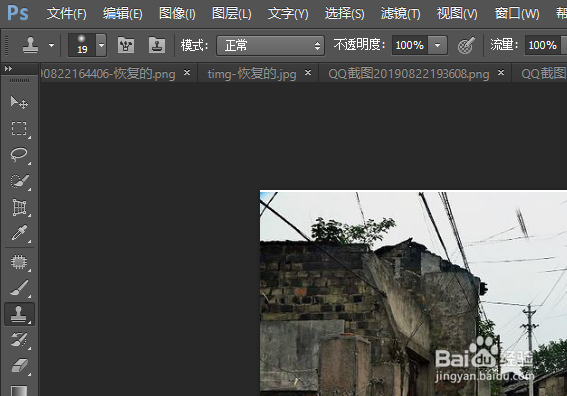Close the 0822164406-恢复的.png tab

(x=187, y=73)
